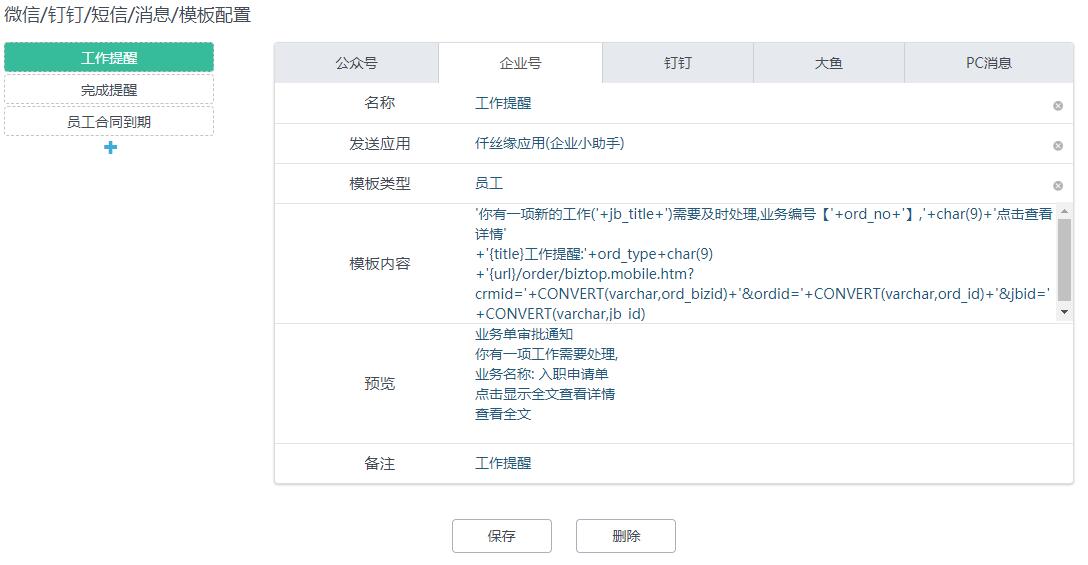Clear the 名称 field with its X icon

pyautogui.click(x=1058, y=105)
